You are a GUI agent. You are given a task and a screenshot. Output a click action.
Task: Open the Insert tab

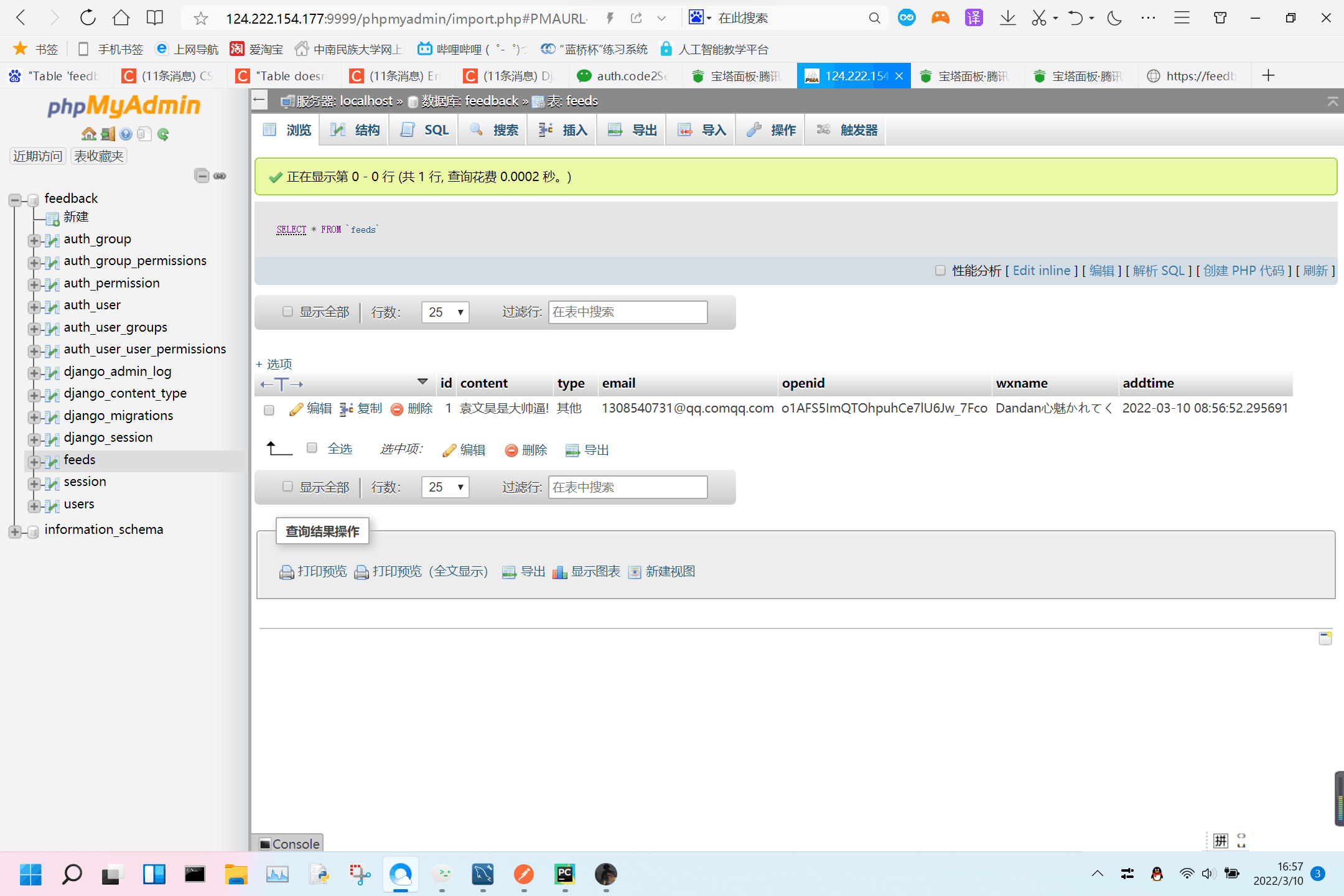coord(562,130)
